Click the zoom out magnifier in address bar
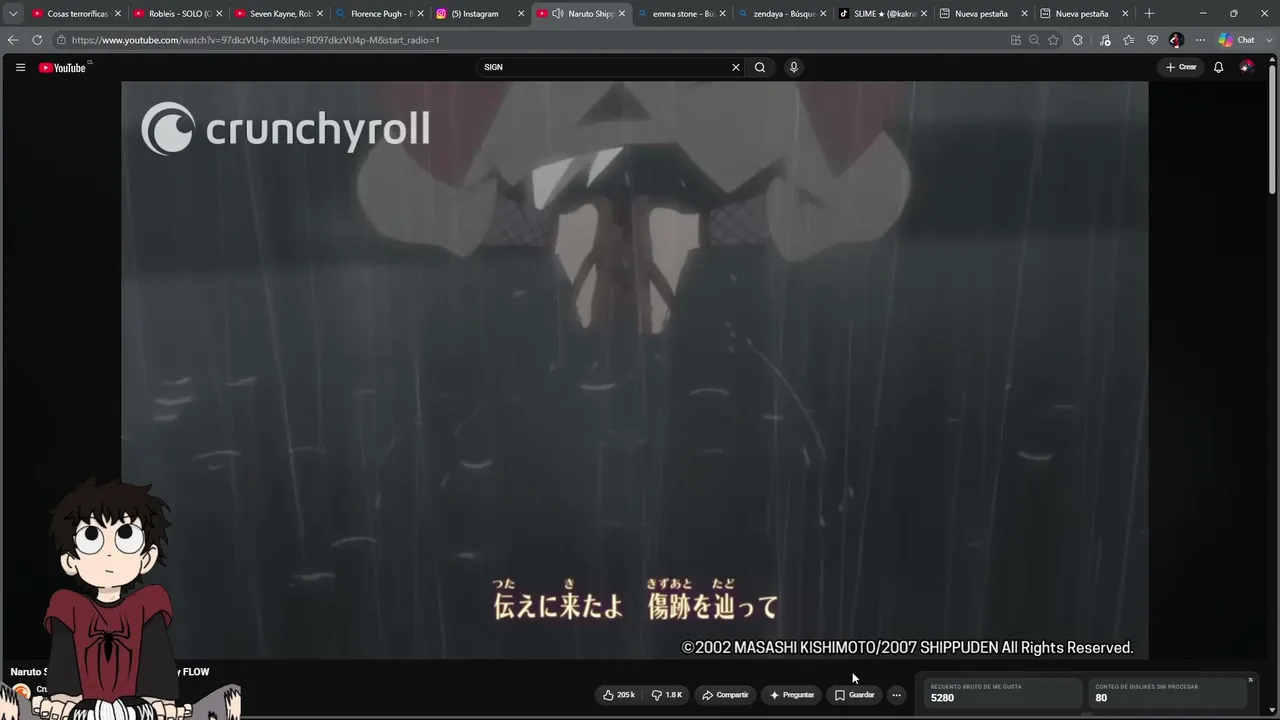 (1034, 40)
